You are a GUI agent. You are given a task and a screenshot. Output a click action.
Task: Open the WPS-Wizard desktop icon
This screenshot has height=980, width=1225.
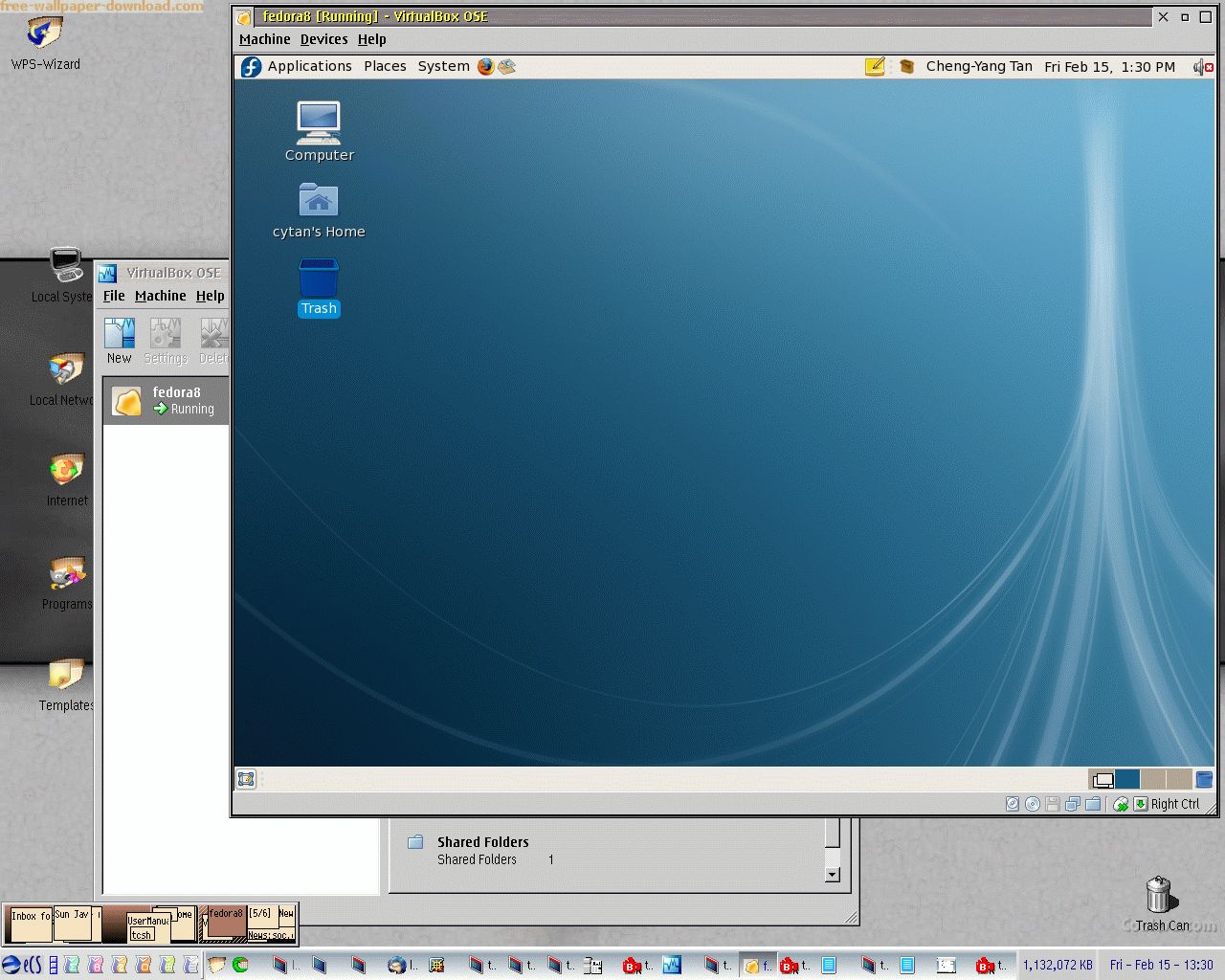tap(45, 43)
